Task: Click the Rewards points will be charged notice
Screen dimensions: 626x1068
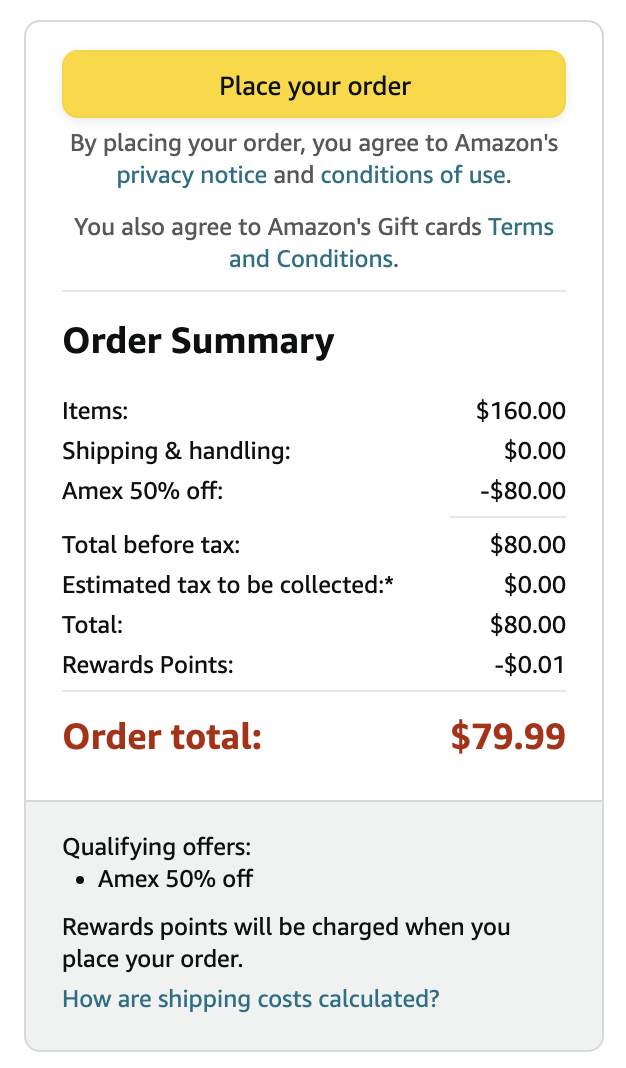Action: coord(286,943)
